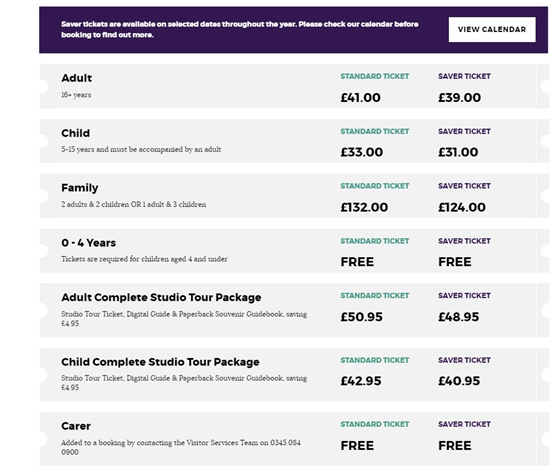Select the Adult standard ticket price £41.00
554x473 pixels.
click(360, 97)
